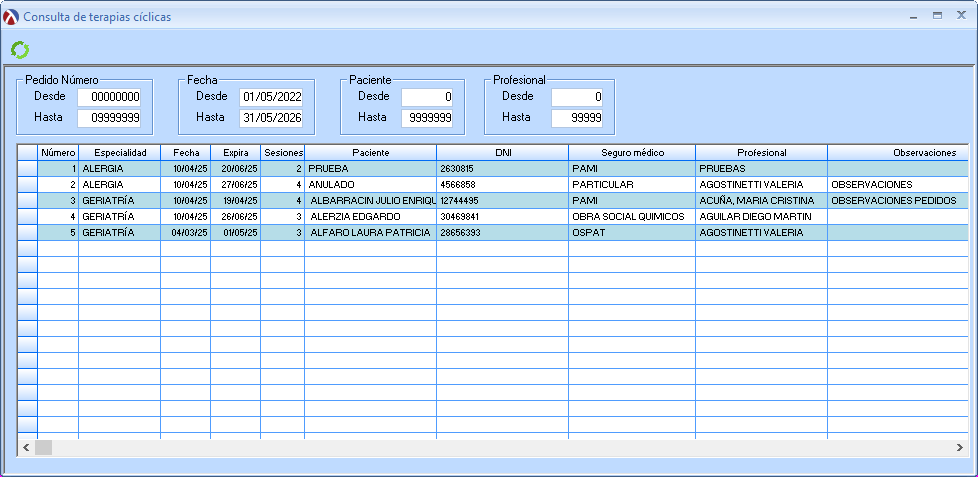
Task: Click the Paciente column header
Action: [370, 153]
